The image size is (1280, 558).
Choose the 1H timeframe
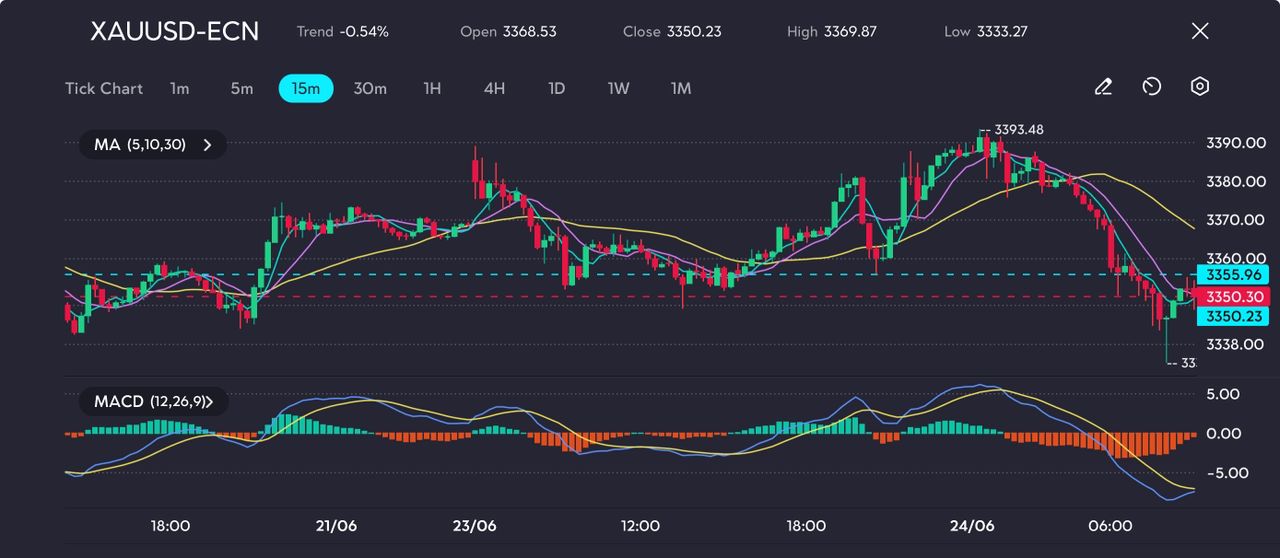click(432, 89)
